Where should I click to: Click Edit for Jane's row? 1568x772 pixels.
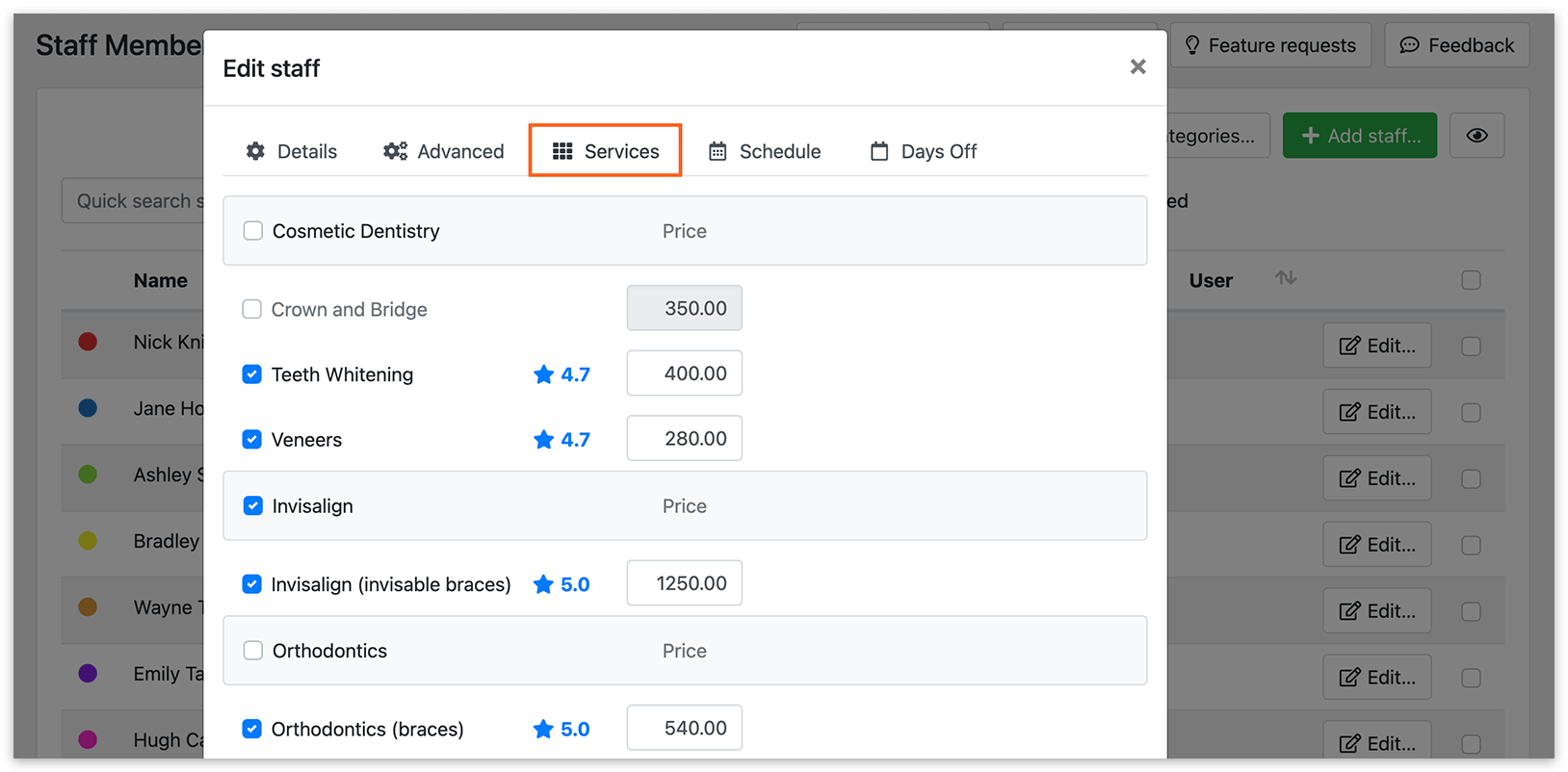click(1377, 412)
